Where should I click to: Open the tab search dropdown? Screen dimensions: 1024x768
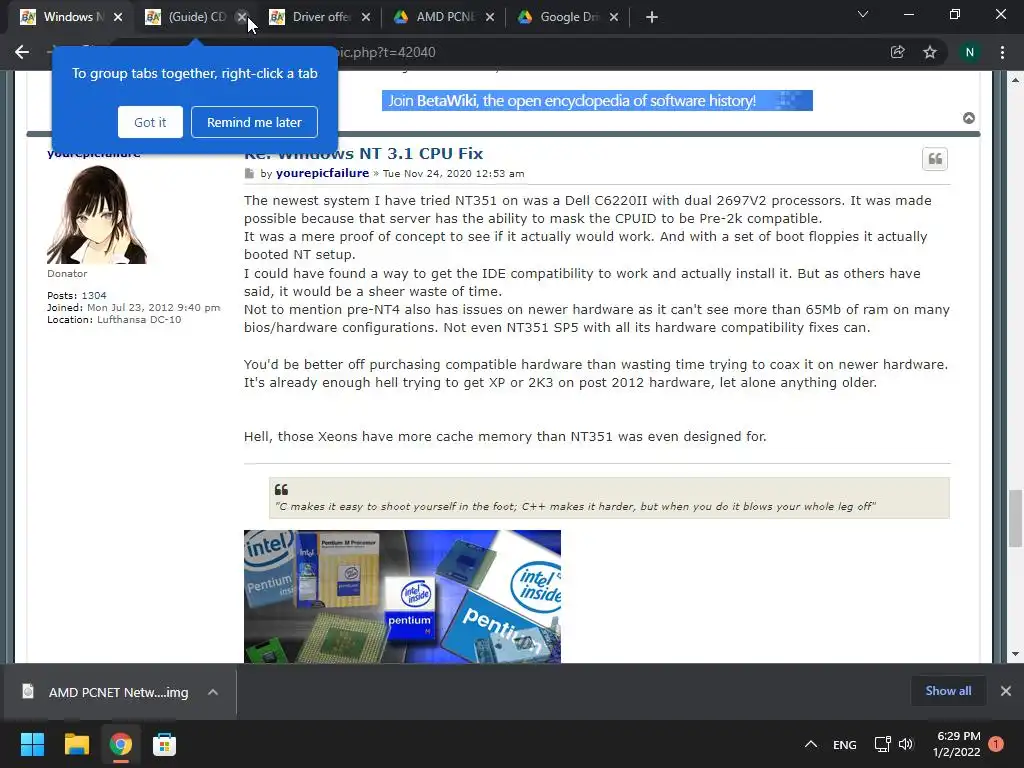[863, 14]
